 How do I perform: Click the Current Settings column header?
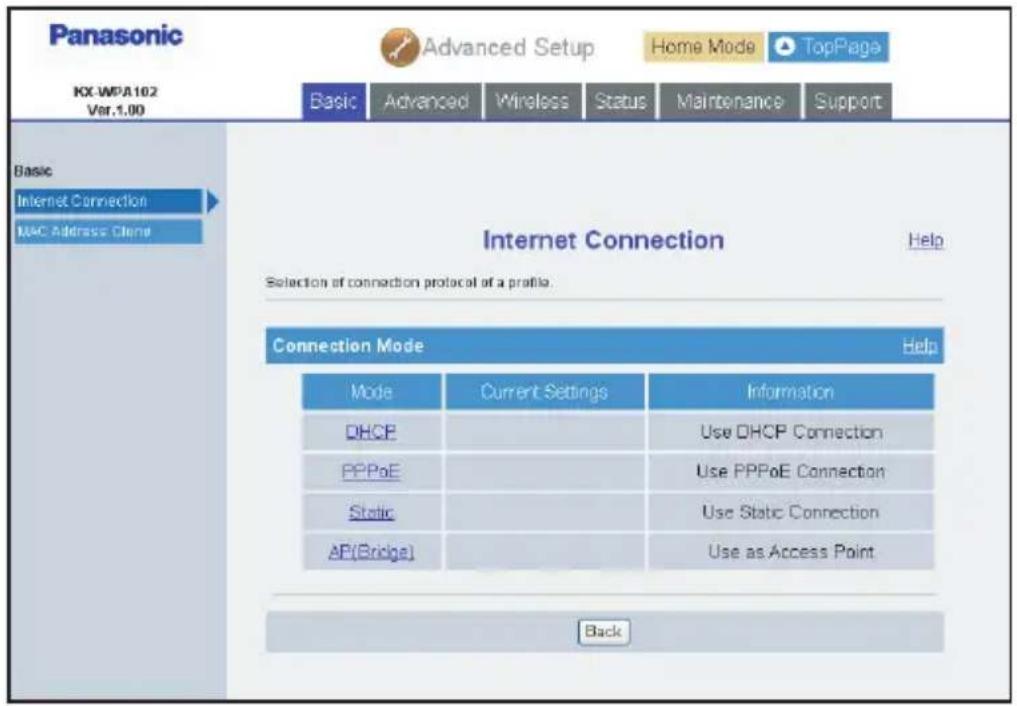(544, 392)
